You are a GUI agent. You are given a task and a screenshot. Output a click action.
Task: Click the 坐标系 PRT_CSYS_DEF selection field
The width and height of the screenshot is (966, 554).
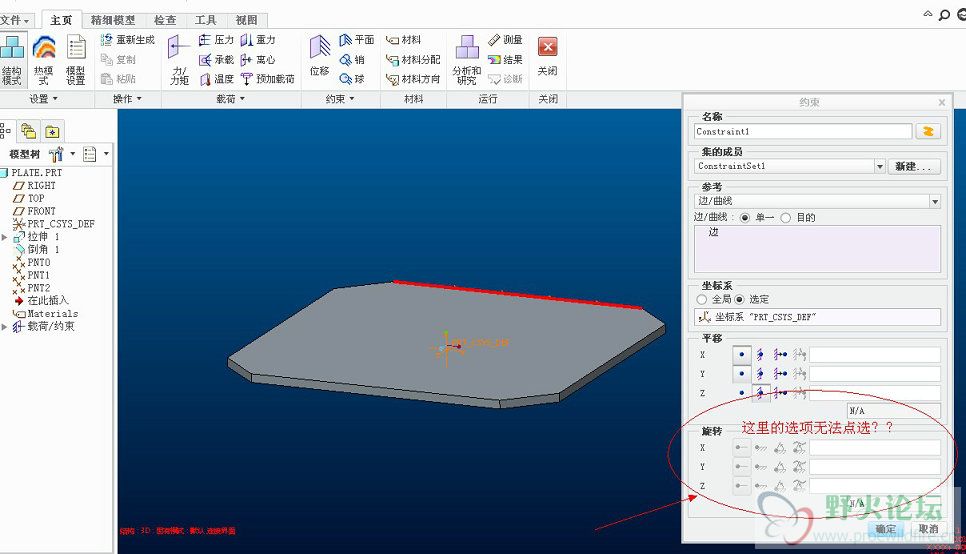pyautogui.click(x=817, y=317)
